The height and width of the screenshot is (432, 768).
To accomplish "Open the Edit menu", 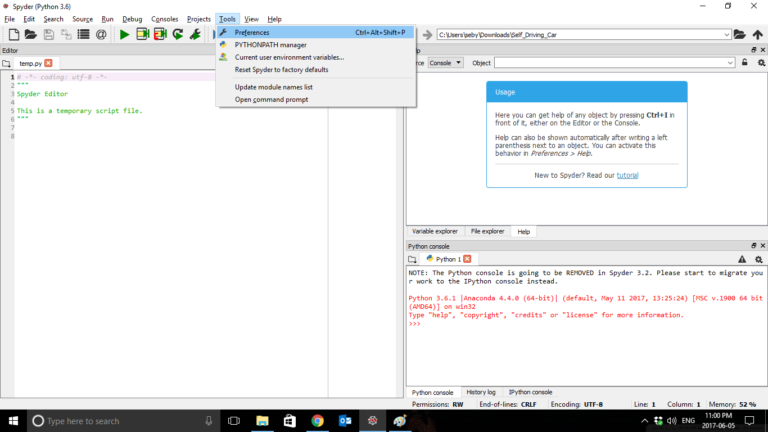I will pos(29,19).
